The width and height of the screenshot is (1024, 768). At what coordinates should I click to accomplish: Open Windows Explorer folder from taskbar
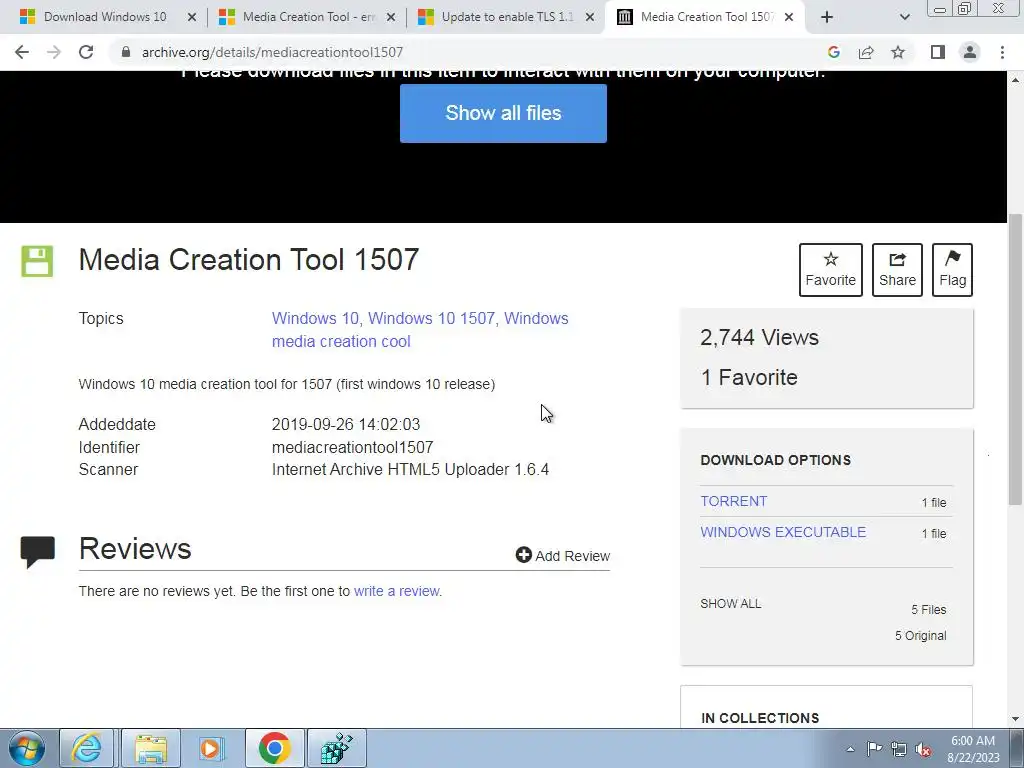click(150, 748)
